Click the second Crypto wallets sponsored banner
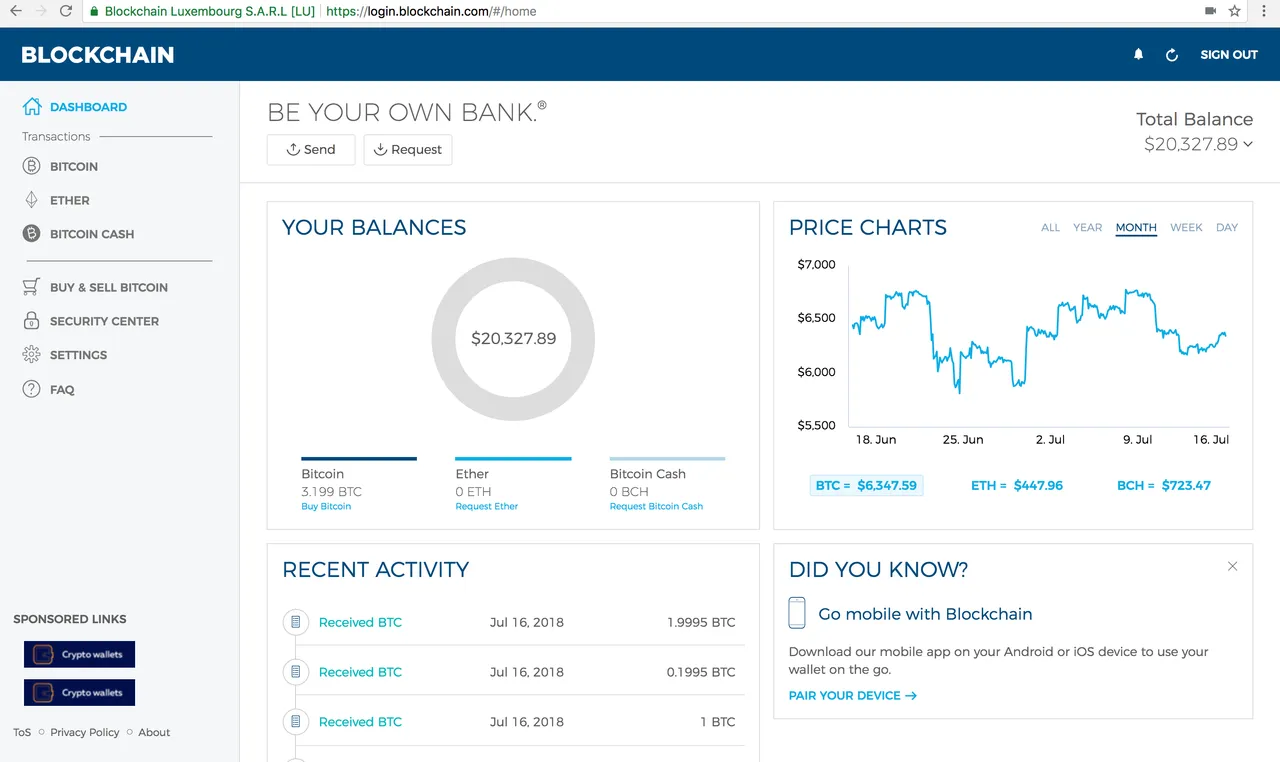Viewport: 1280px width, 762px height. [79, 692]
